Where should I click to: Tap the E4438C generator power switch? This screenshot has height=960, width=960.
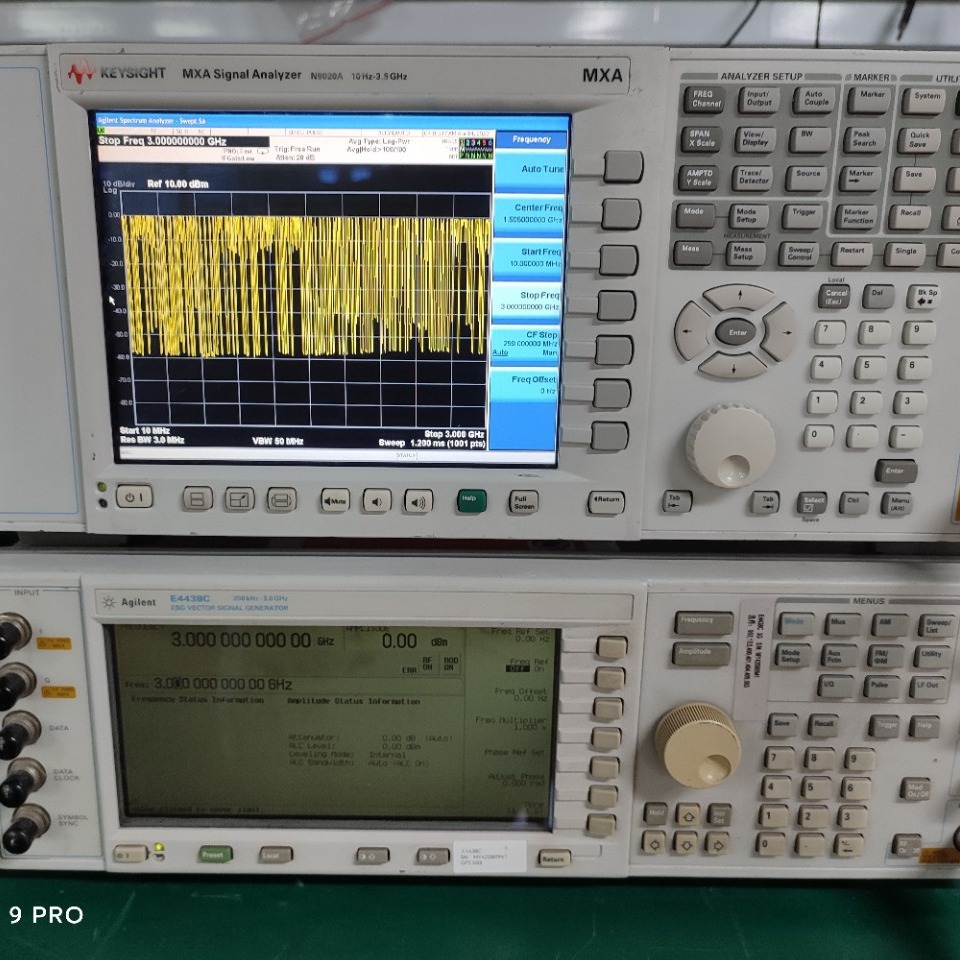click(x=130, y=854)
